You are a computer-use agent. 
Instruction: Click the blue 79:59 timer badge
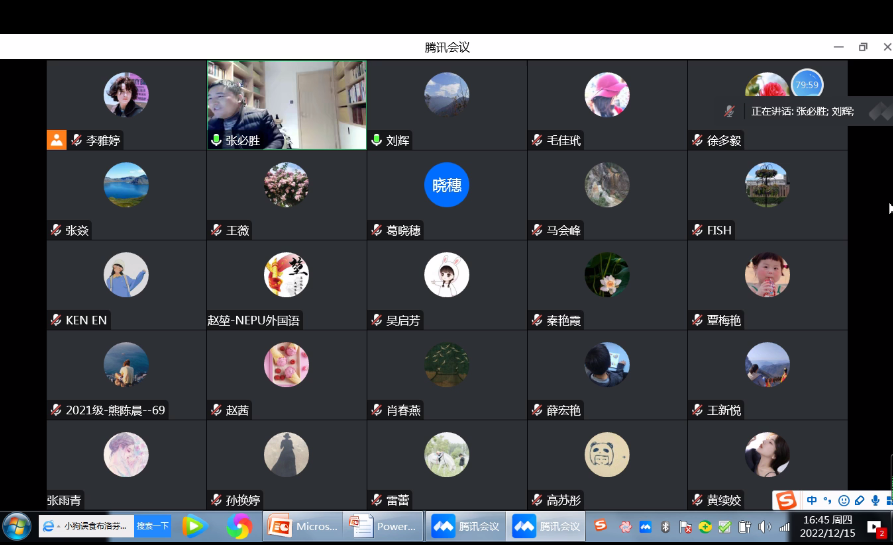(x=807, y=85)
